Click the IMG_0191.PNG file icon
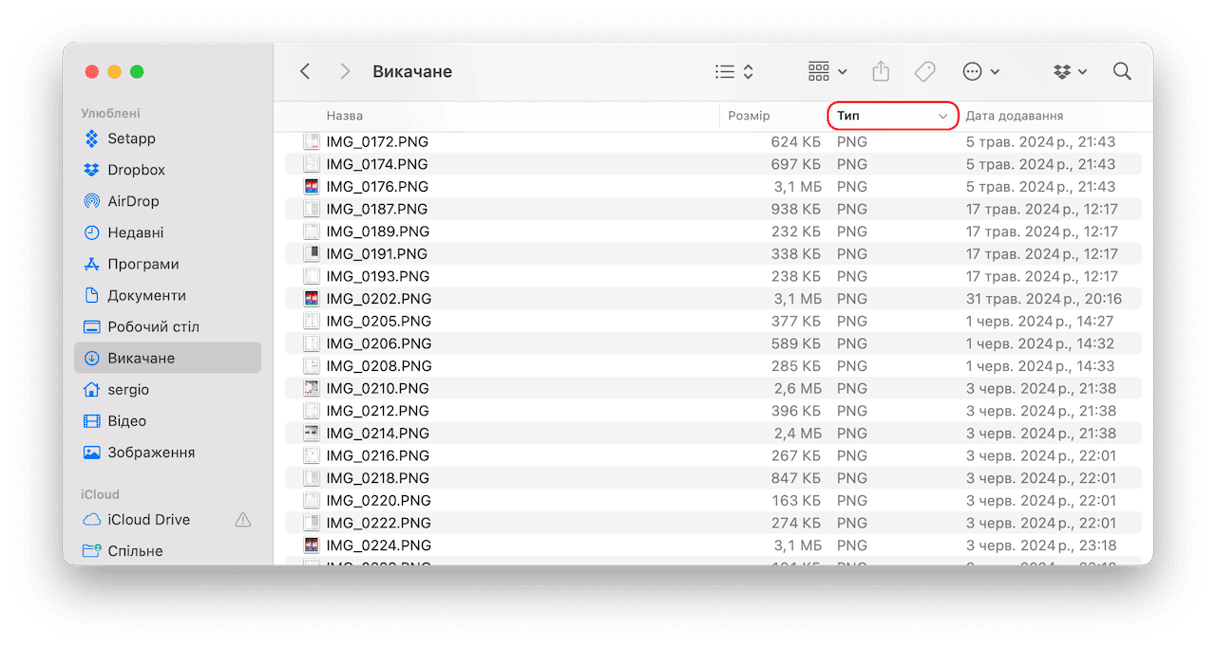 [x=312, y=254]
